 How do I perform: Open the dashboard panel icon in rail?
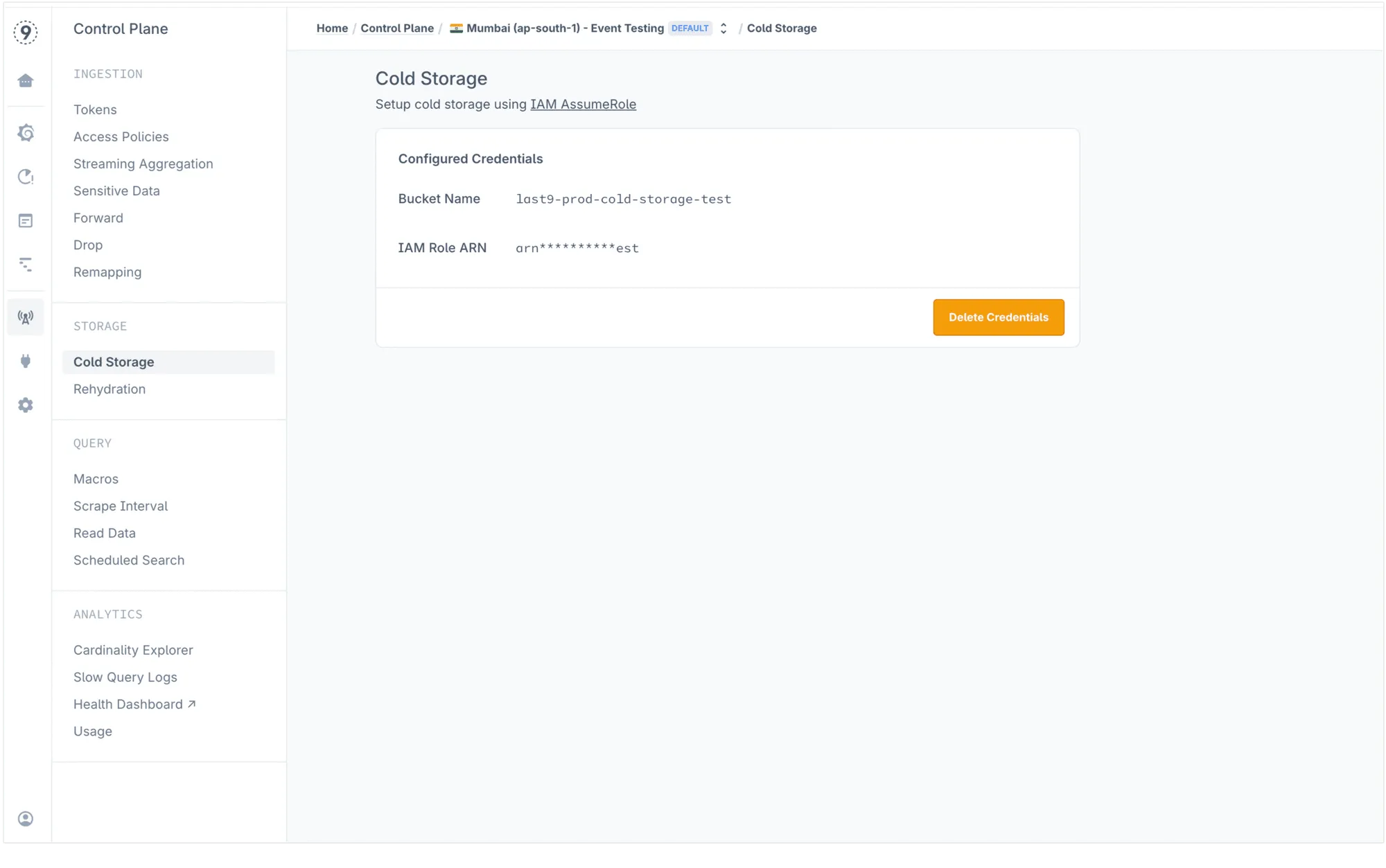[26, 221]
